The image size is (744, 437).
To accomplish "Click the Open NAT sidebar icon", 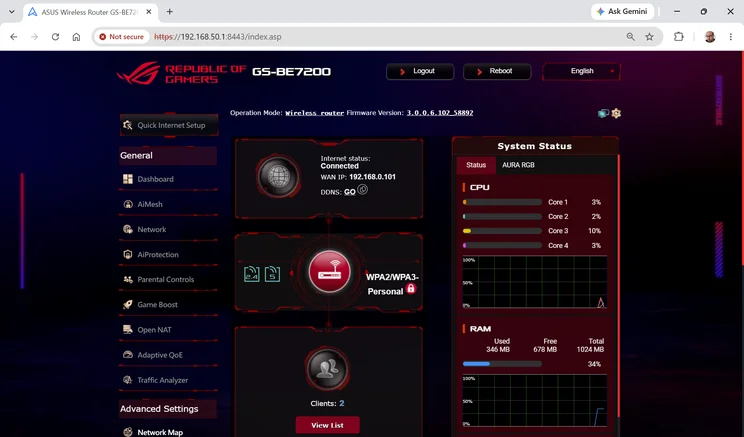I will (128, 330).
